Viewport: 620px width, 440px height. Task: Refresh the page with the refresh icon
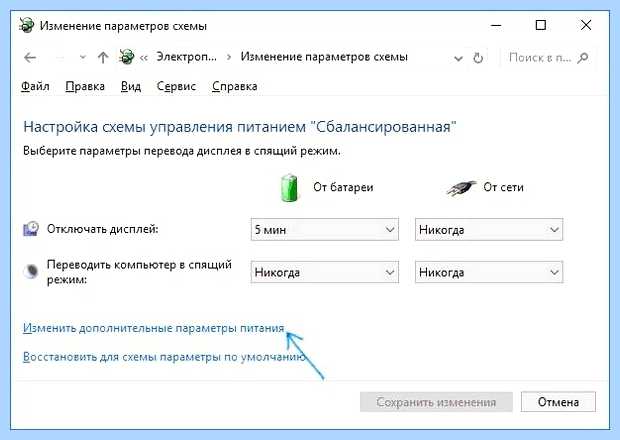(478, 58)
